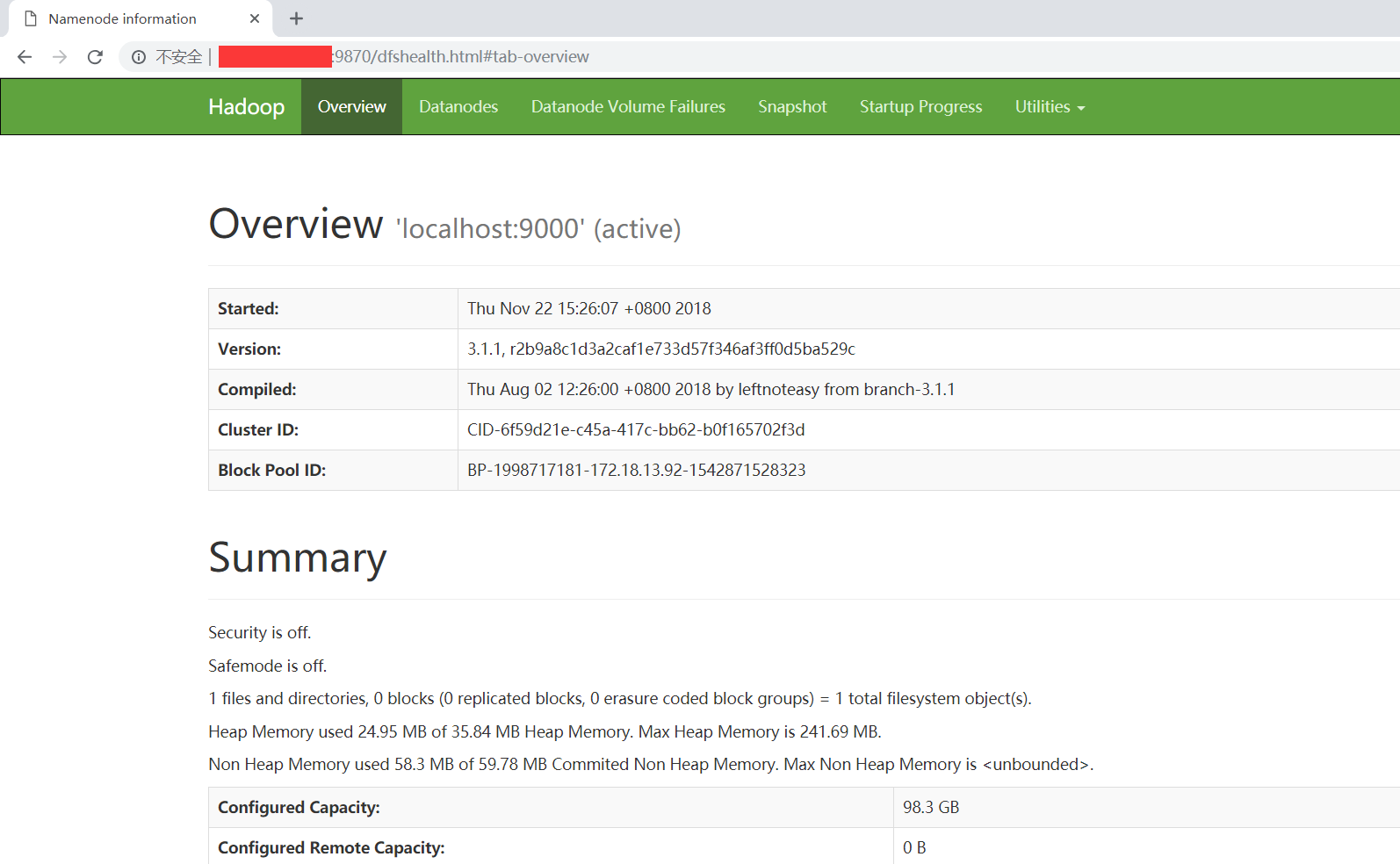Click the Block Pool ID: label
The image size is (1400, 864).
(x=272, y=471)
